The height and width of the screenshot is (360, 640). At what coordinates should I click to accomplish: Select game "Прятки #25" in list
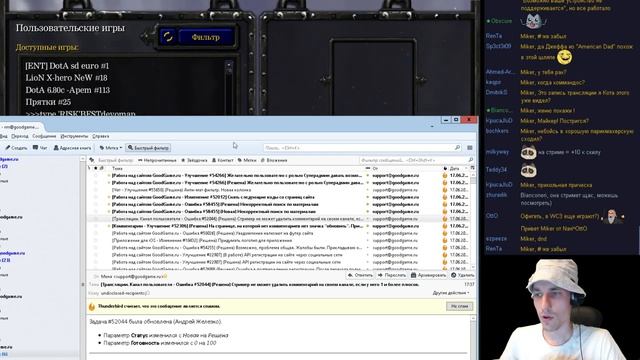[48, 102]
